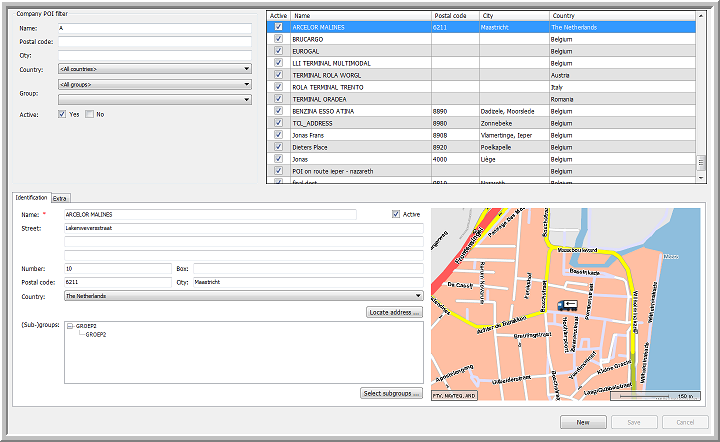Enable the Active filter No checkbox
Viewport: 720px width, 442px height.
coord(89,114)
